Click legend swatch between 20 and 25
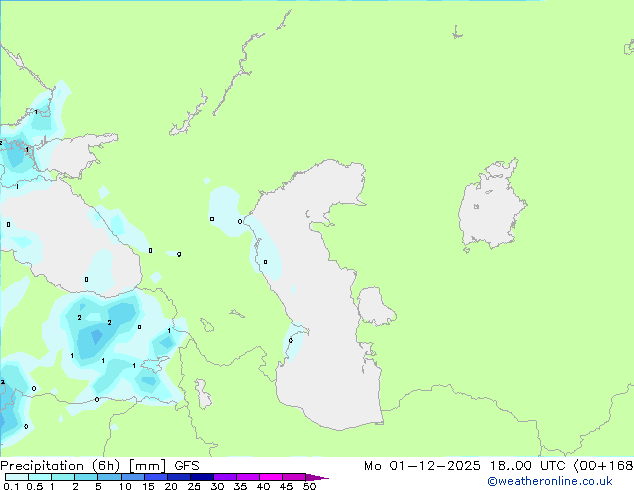This screenshot has height=490, width=634. coord(178,477)
